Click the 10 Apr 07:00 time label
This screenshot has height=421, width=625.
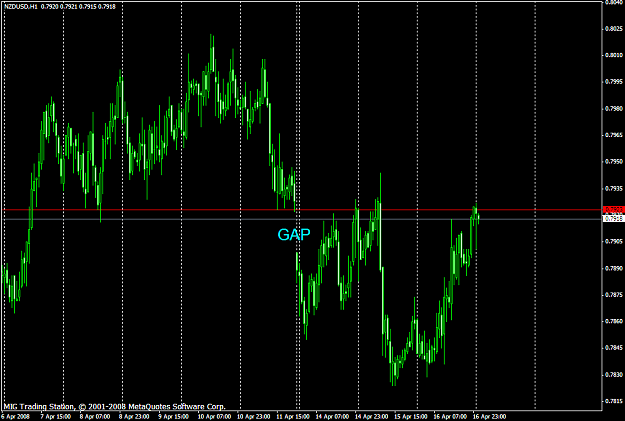click(214, 417)
